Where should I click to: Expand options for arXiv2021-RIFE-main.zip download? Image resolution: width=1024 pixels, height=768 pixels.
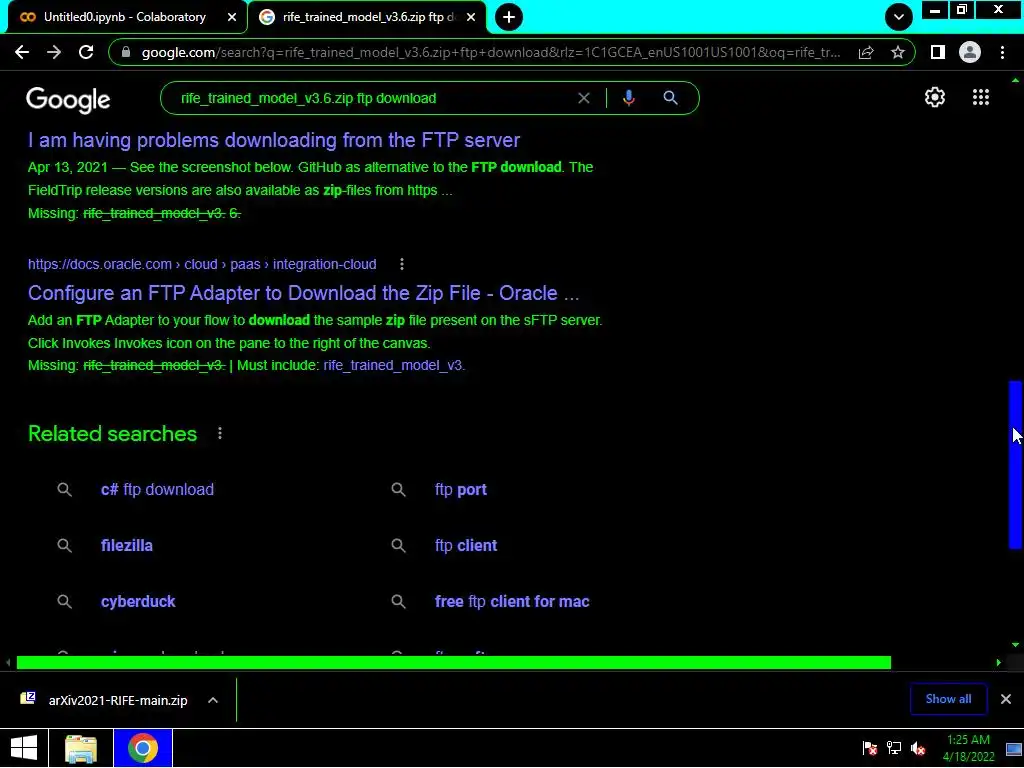tap(213, 700)
